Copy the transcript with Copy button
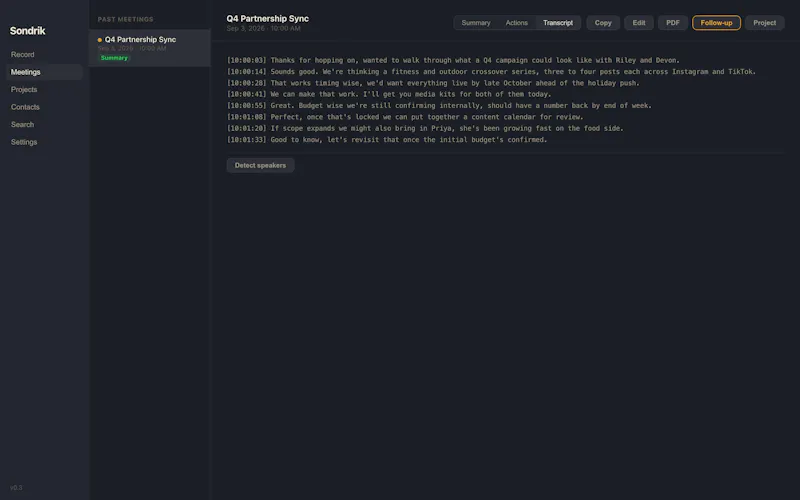This screenshot has width=800, height=500. pyautogui.click(x=603, y=23)
